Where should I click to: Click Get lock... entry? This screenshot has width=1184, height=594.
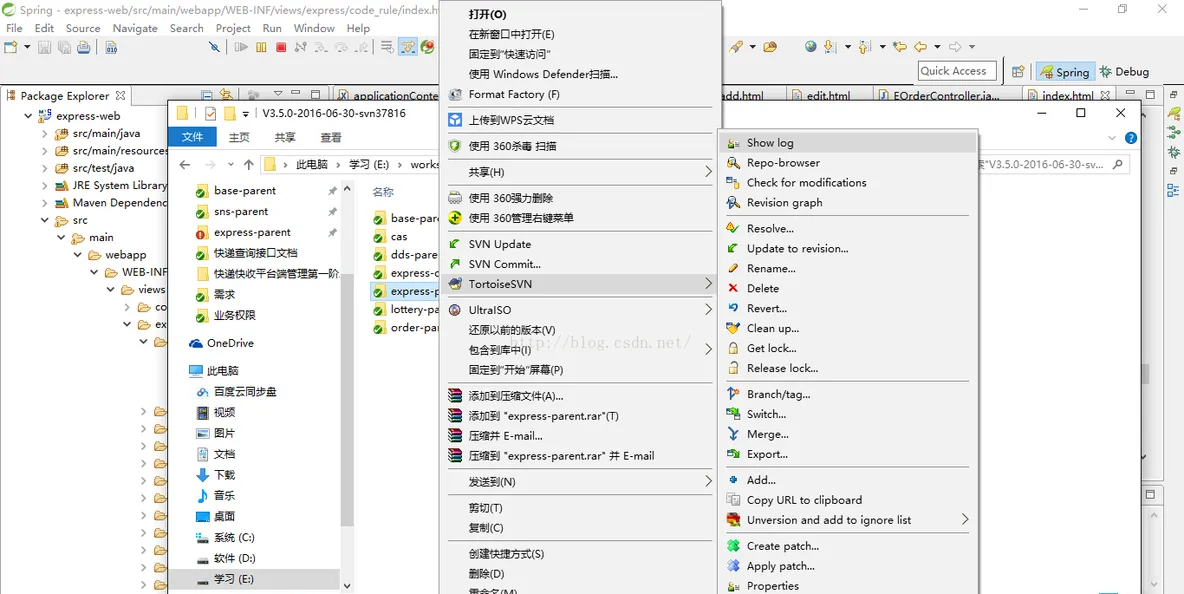coord(847,348)
